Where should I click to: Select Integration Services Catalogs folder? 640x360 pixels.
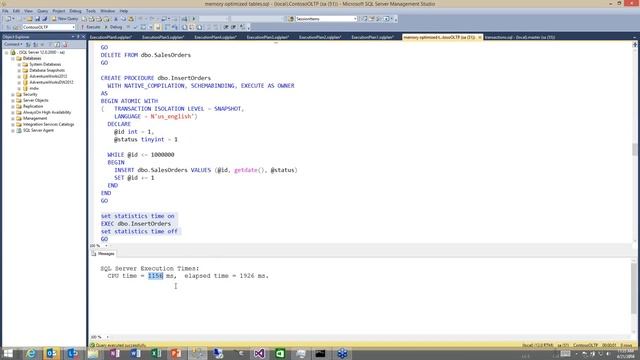point(49,124)
